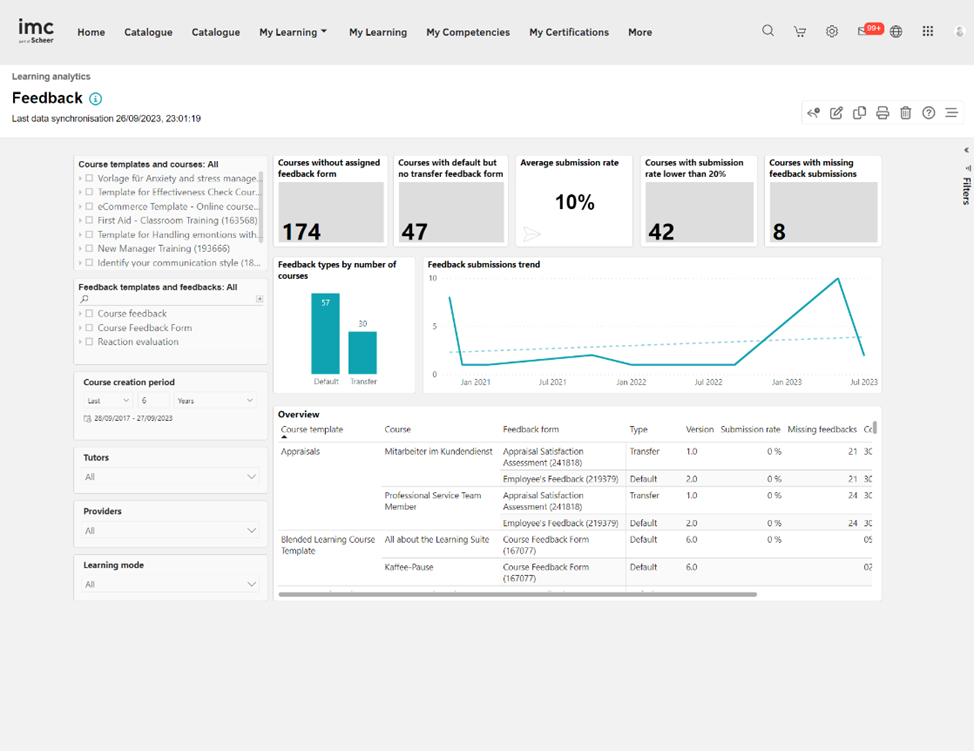Open the shopping cart icon
974x751 pixels.
pos(800,32)
